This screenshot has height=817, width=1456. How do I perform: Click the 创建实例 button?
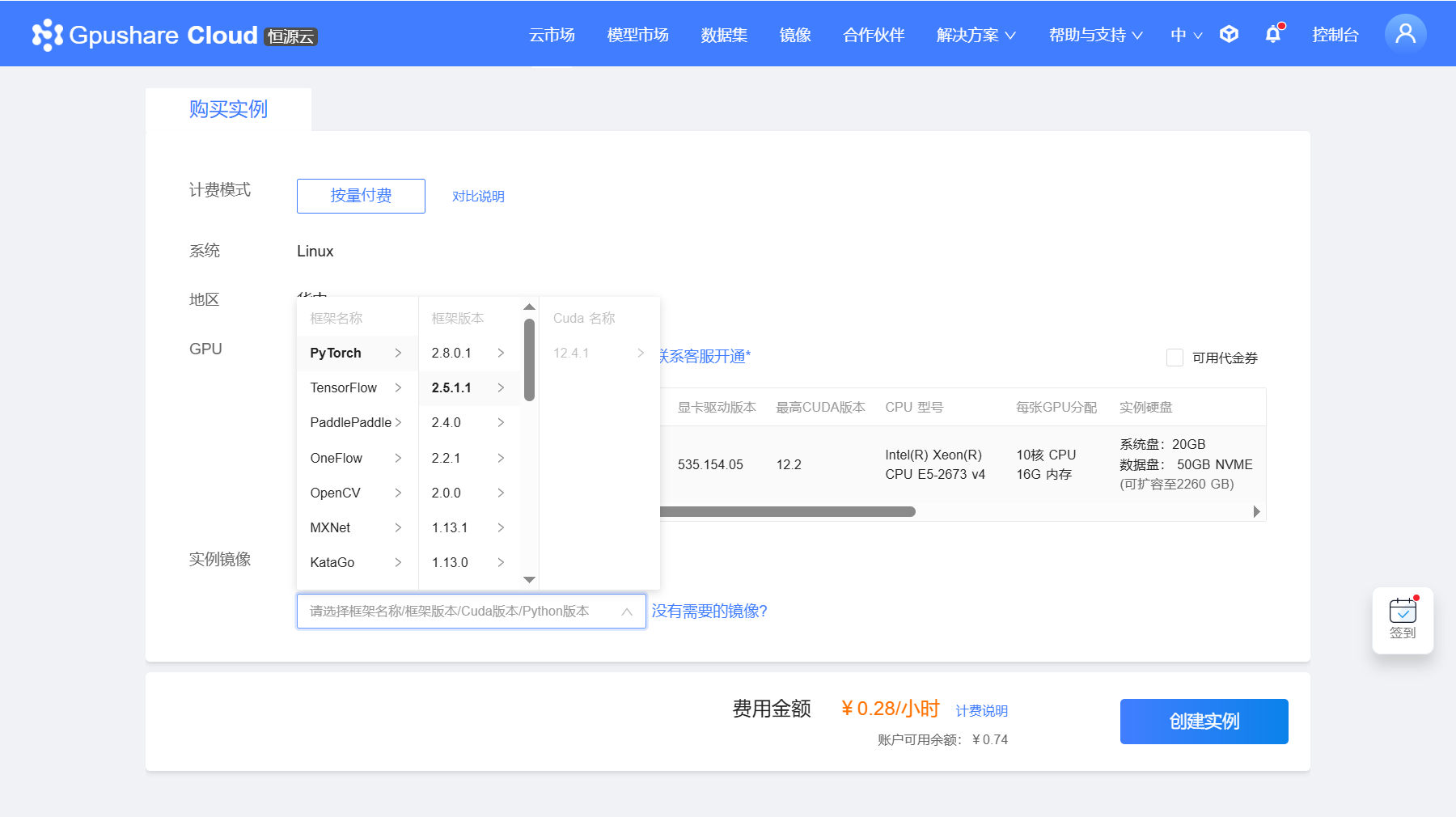[1204, 721]
